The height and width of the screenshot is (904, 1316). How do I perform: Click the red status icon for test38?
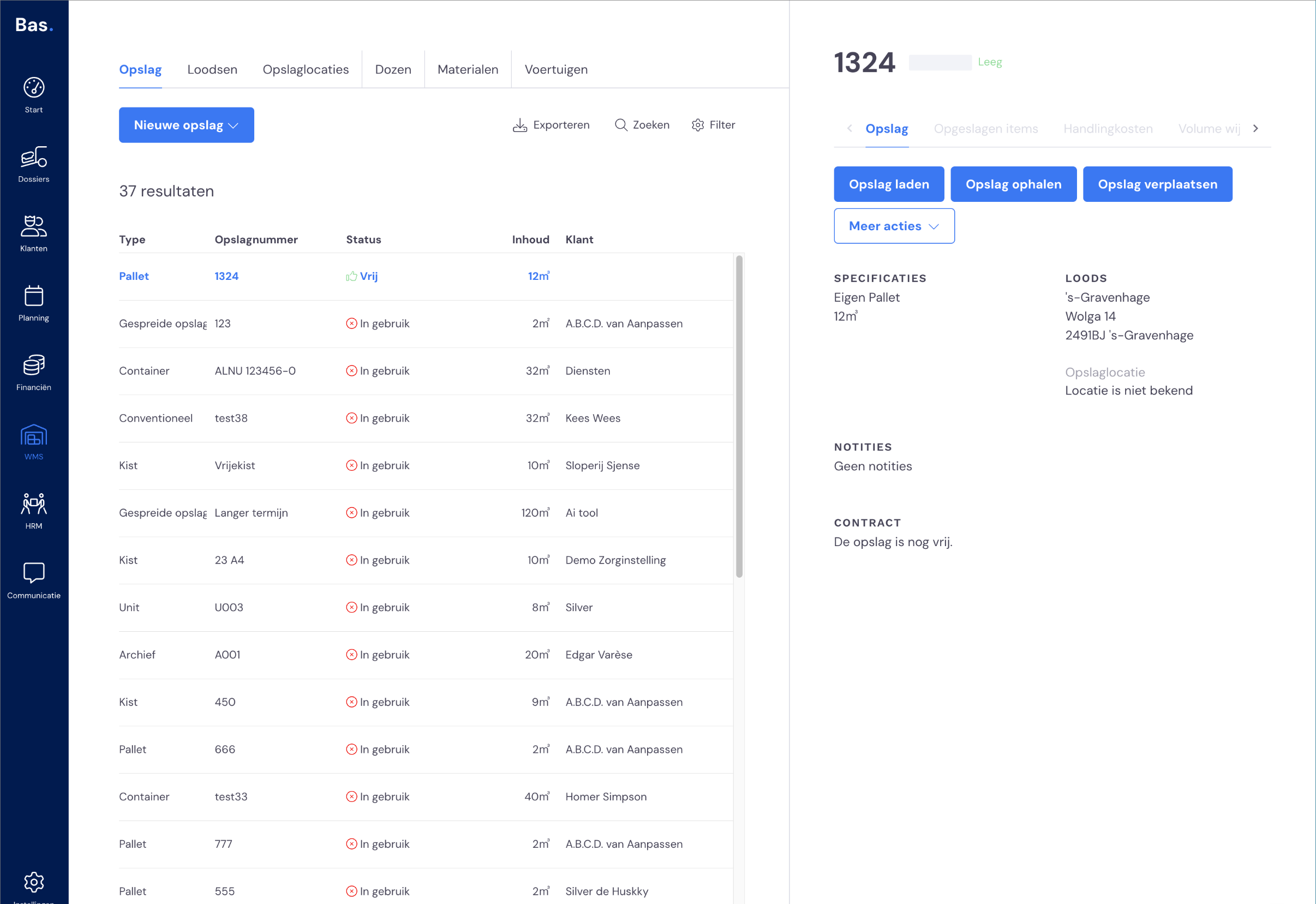[x=351, y=418]
